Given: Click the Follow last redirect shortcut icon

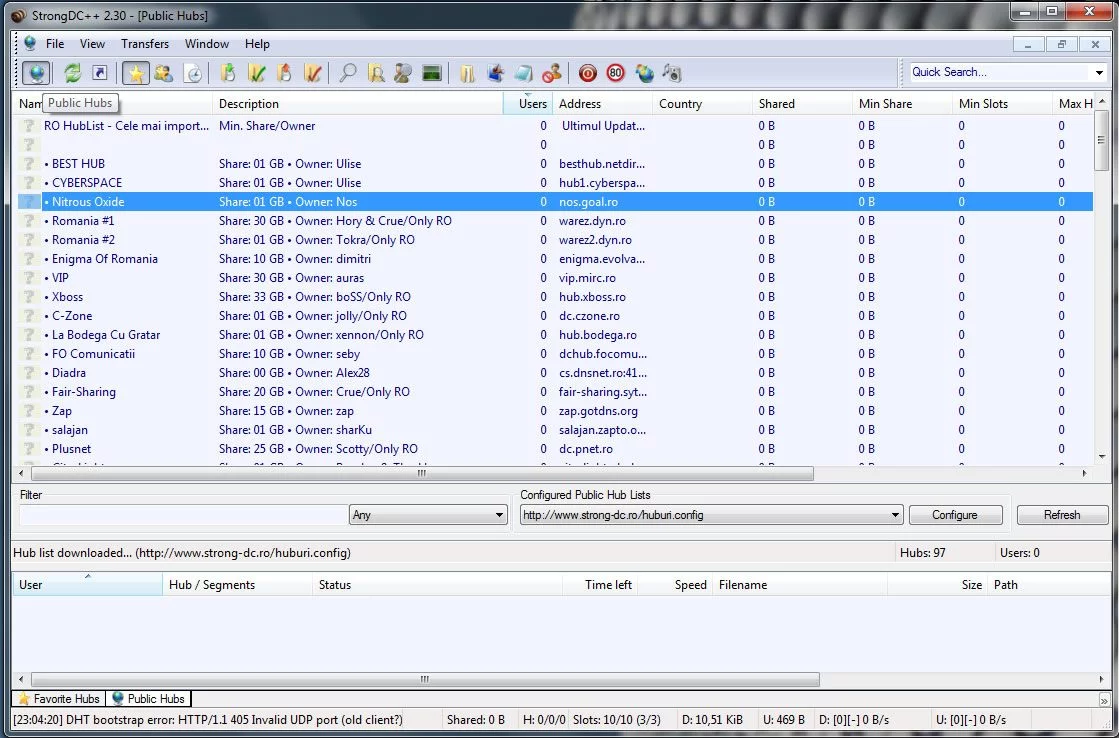Looking at the screenshot, I should point(100,73).
